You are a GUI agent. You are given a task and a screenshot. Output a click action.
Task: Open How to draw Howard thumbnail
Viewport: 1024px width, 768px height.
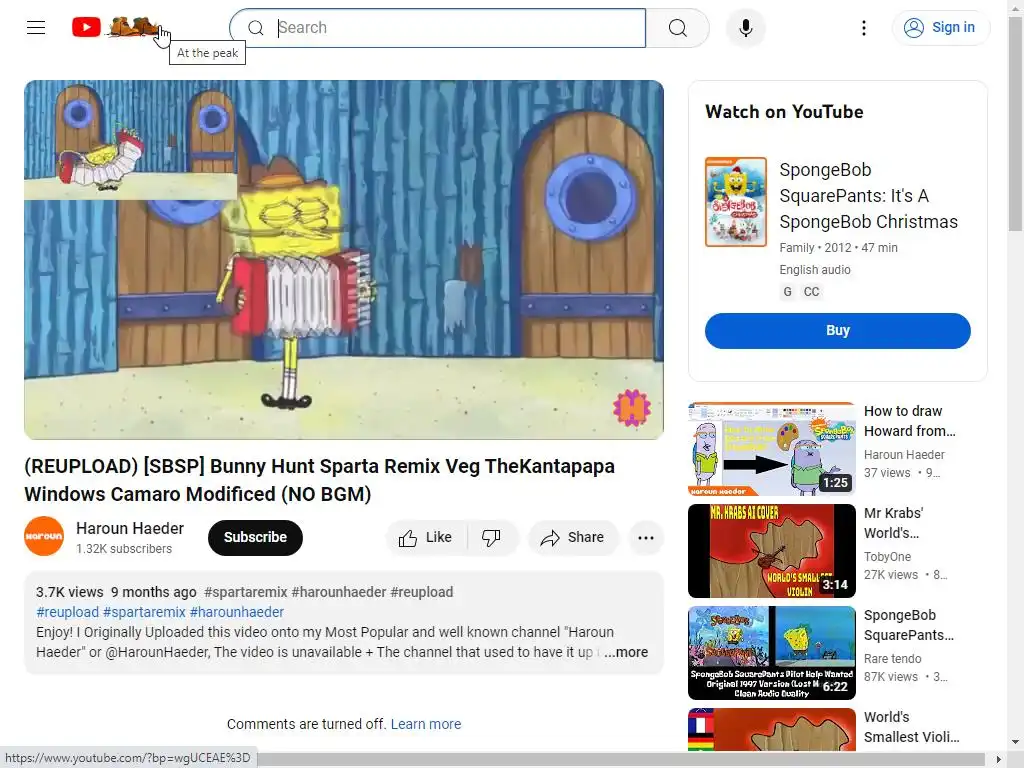(772, 449)
